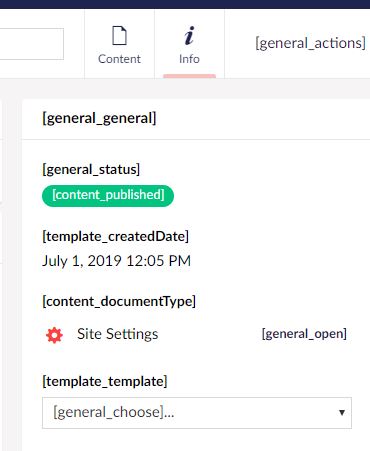
Task: Click the red Site Settings gear icon
Action: point(54,335)
